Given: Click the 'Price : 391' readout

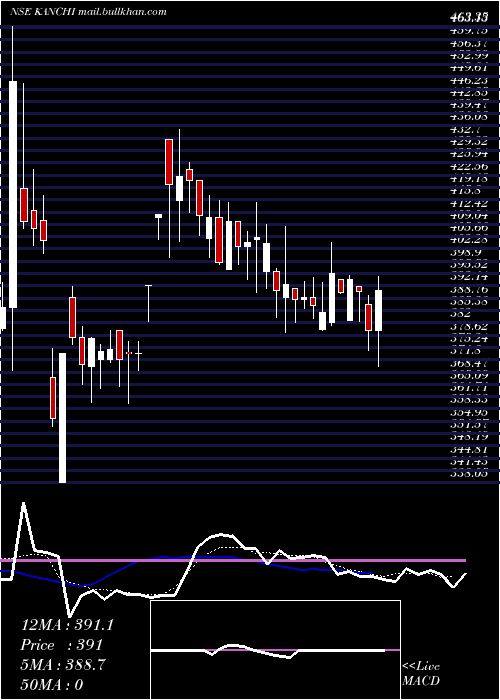Looking at the screenshot, I should pos(62,646).
